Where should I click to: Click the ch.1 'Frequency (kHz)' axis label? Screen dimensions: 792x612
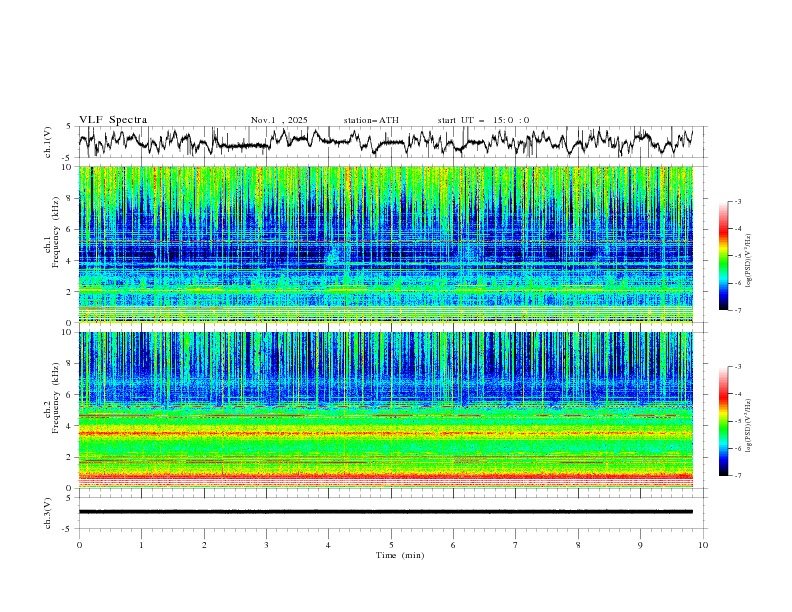[x=56, y=233]
